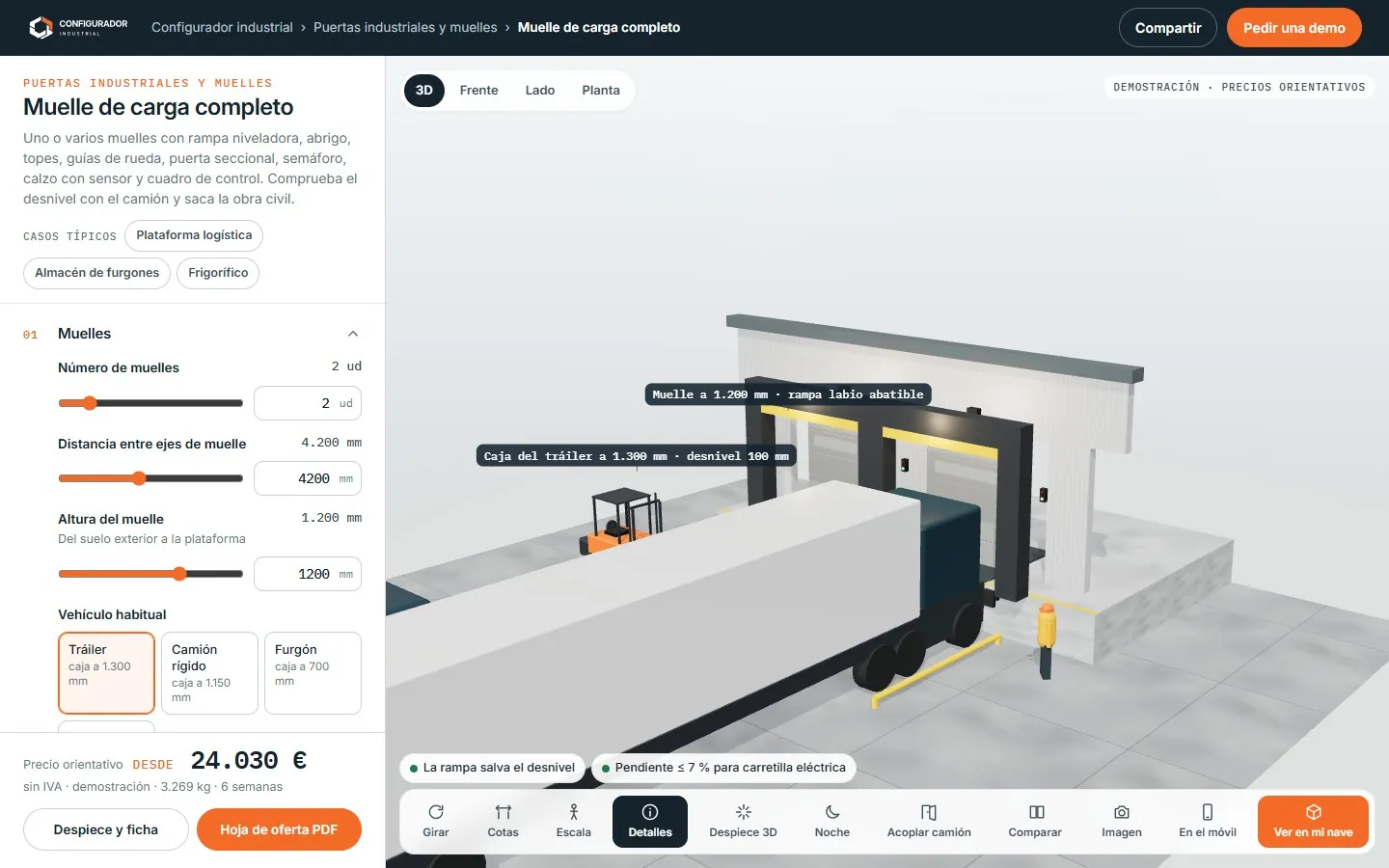1389x868 pixels.
Task: Click the 1200 mm height input field
Action: (x=308, y=574)
